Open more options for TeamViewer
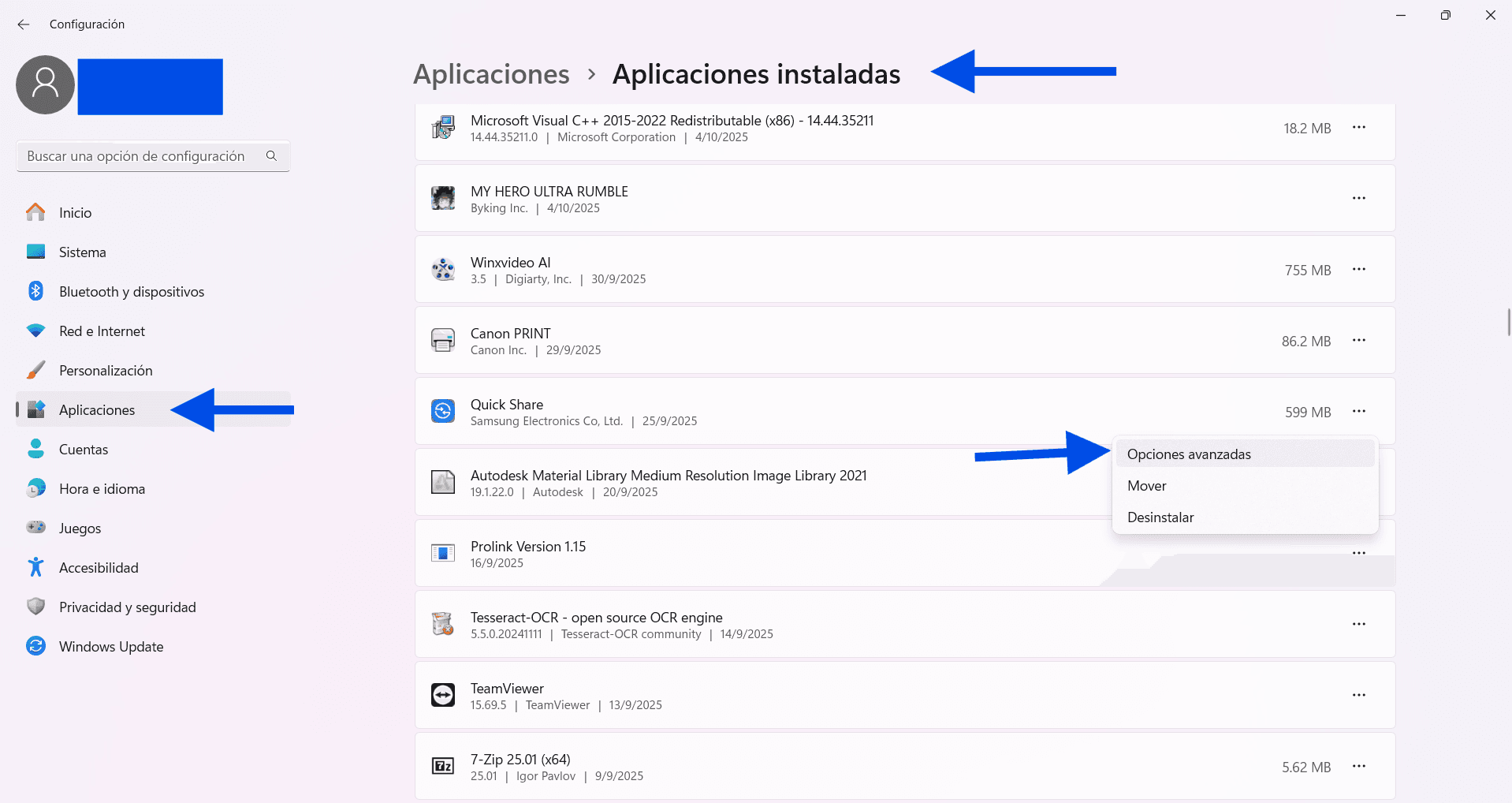1512x803 pixels. [x=1359, y=695]
